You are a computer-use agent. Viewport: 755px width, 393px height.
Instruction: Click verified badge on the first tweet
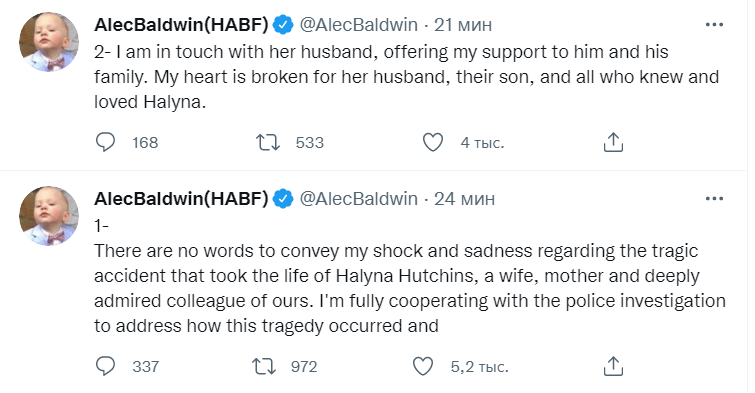click(x=283, y=25)
